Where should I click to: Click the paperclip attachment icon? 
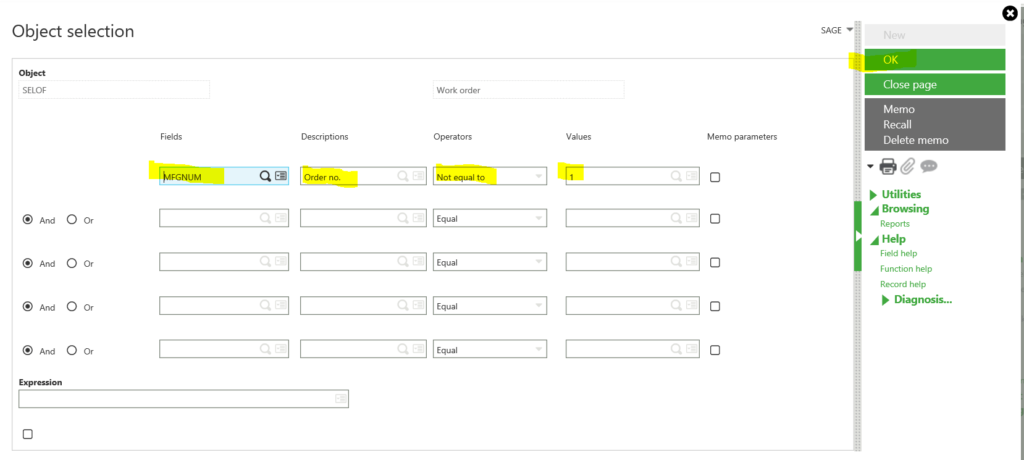tap(908, 166)
